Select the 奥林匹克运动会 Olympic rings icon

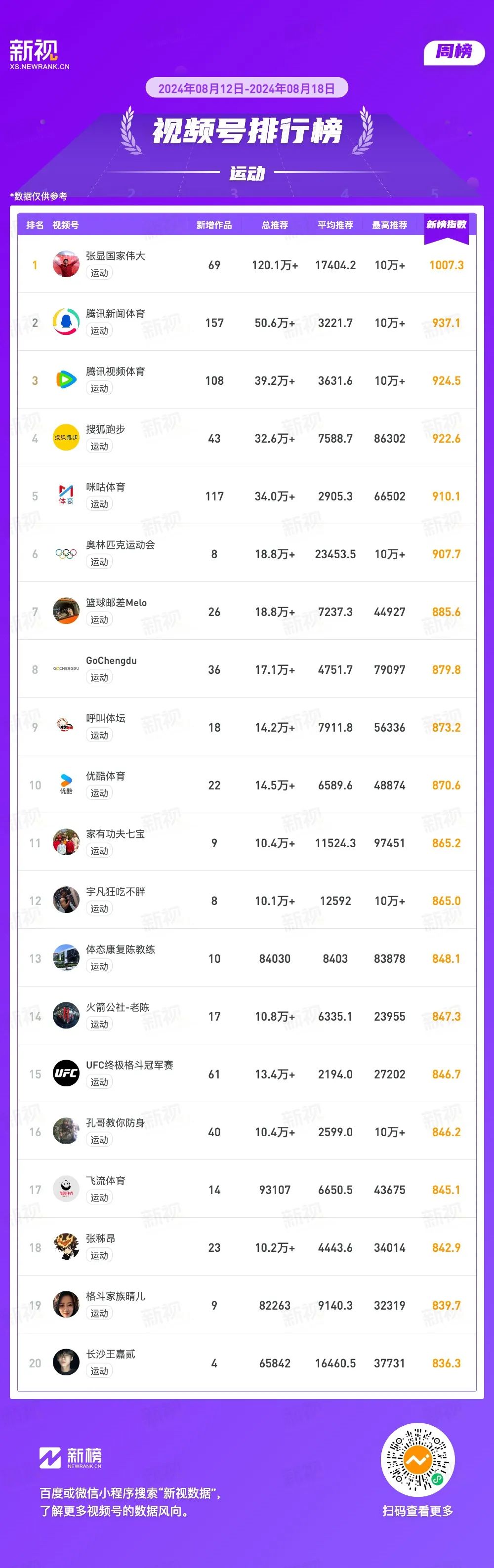pos(66,553)
